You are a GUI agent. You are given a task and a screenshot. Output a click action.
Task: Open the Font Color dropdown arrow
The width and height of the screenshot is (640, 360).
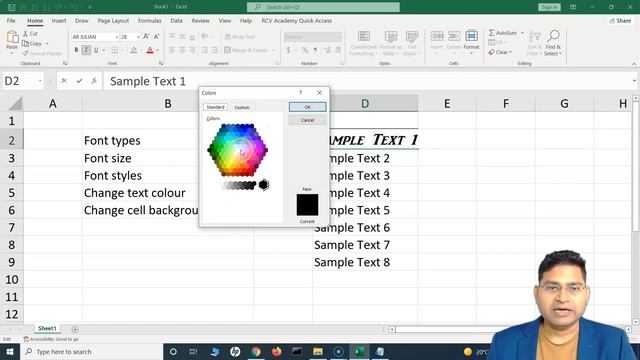(158, 50)
